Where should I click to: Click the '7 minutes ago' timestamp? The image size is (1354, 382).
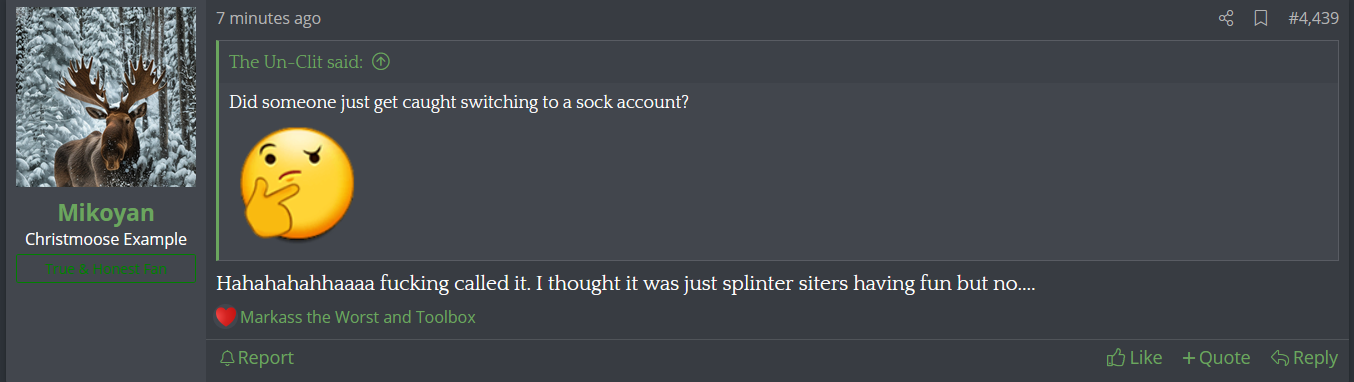[268, 19]
